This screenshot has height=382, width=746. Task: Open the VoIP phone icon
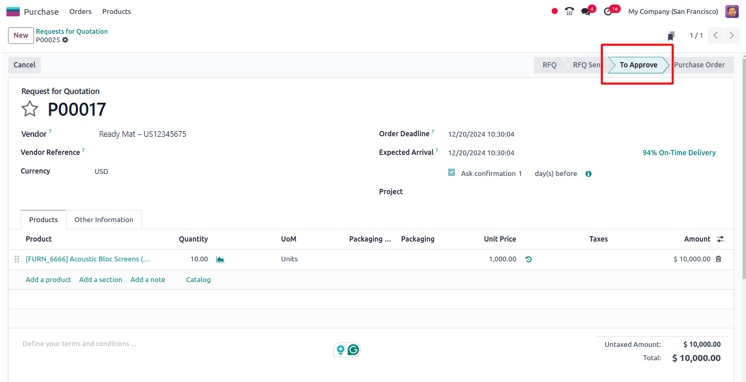(x=569, y=11)
